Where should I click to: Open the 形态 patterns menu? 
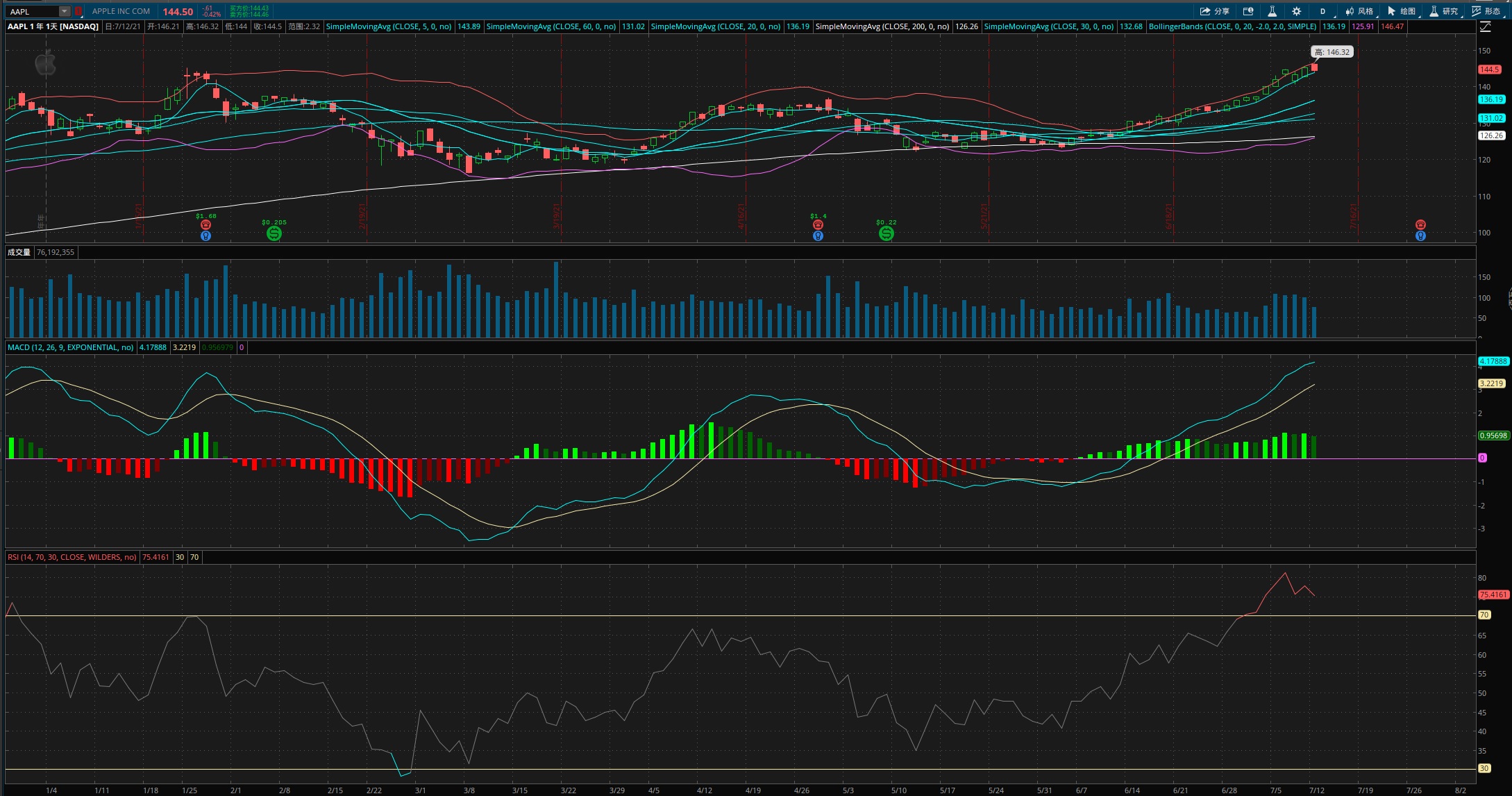tap(1486, 11)
